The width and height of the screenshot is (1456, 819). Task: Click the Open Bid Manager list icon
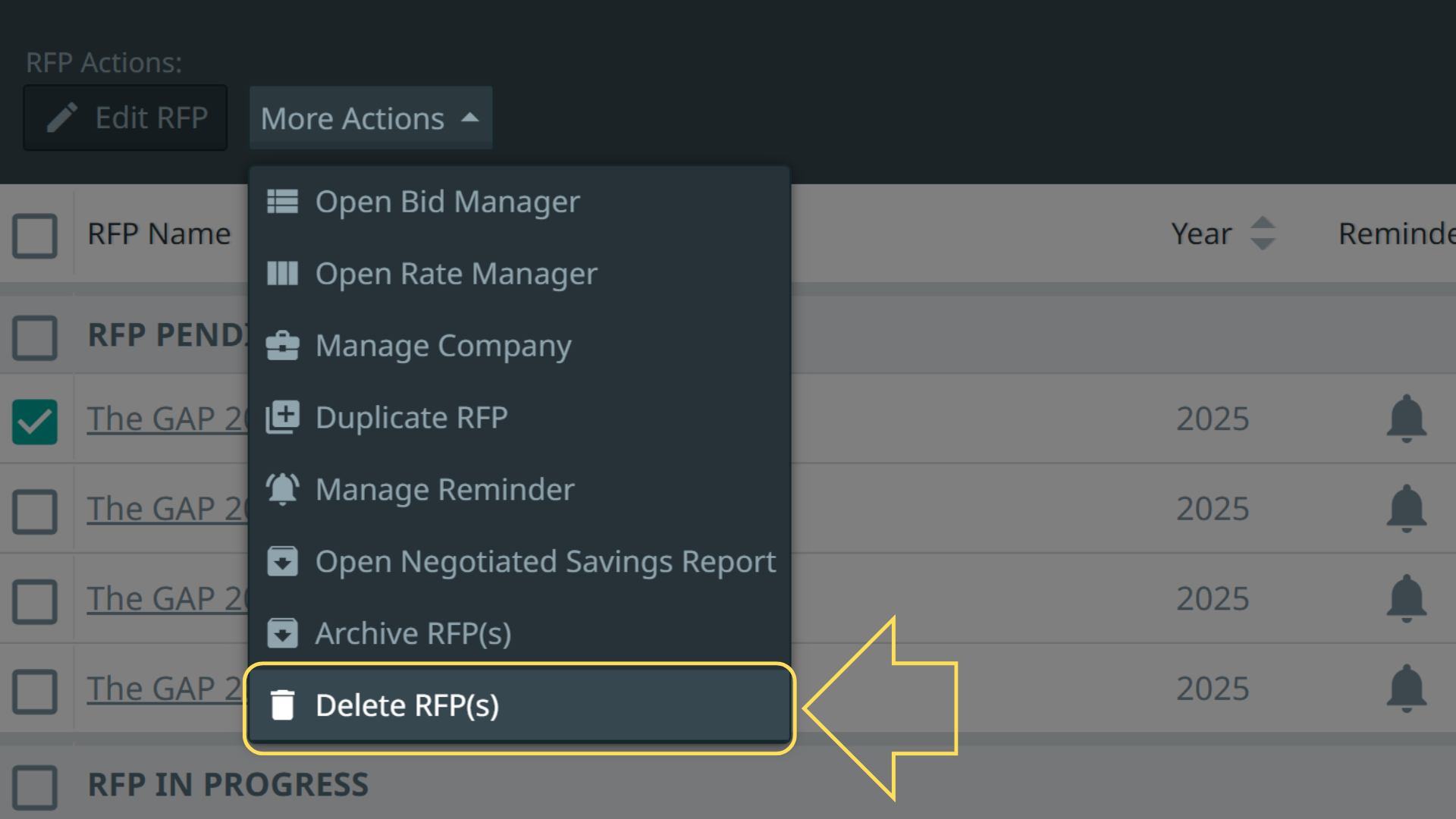pos(282,202)
